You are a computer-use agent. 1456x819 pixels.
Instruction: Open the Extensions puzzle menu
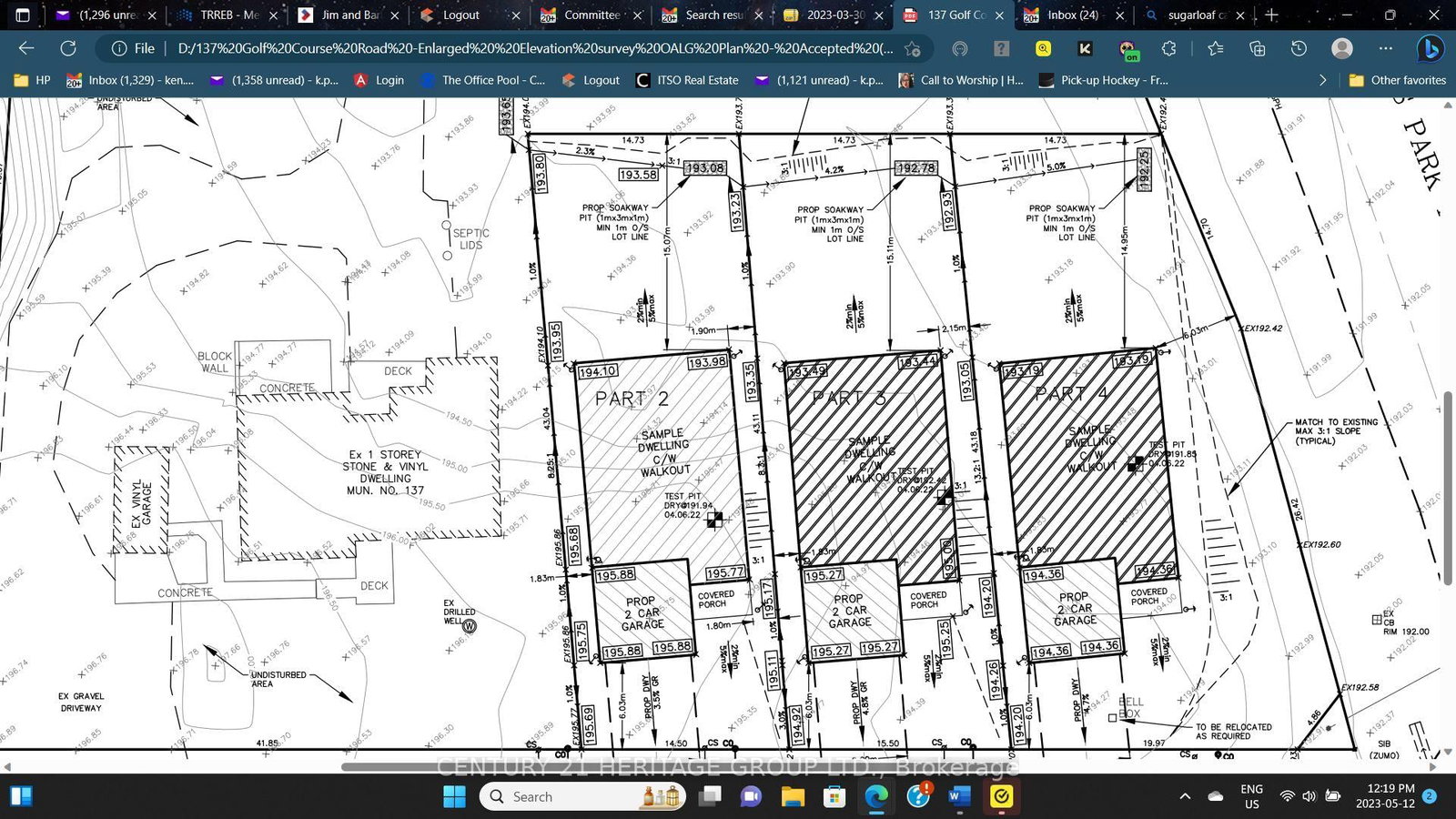tap(1169, 48)
